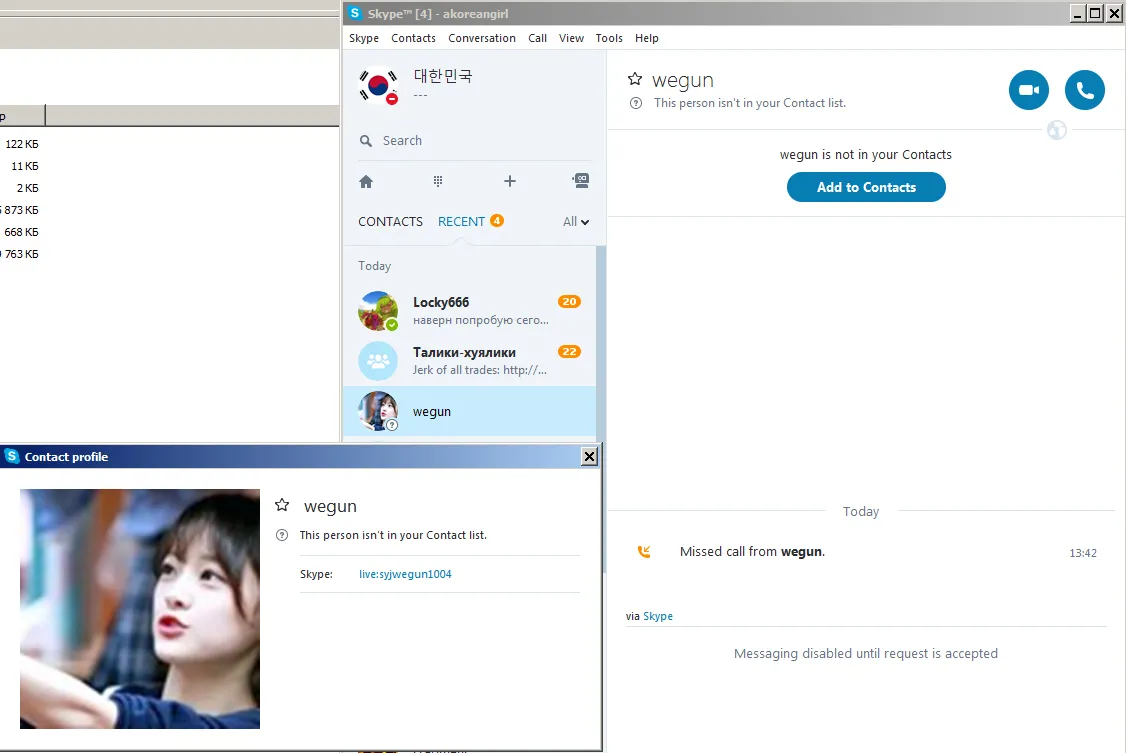The height and width of the screenshot is (753, 1126).
Task: Open the Tools menu
Action: [609, 38]
